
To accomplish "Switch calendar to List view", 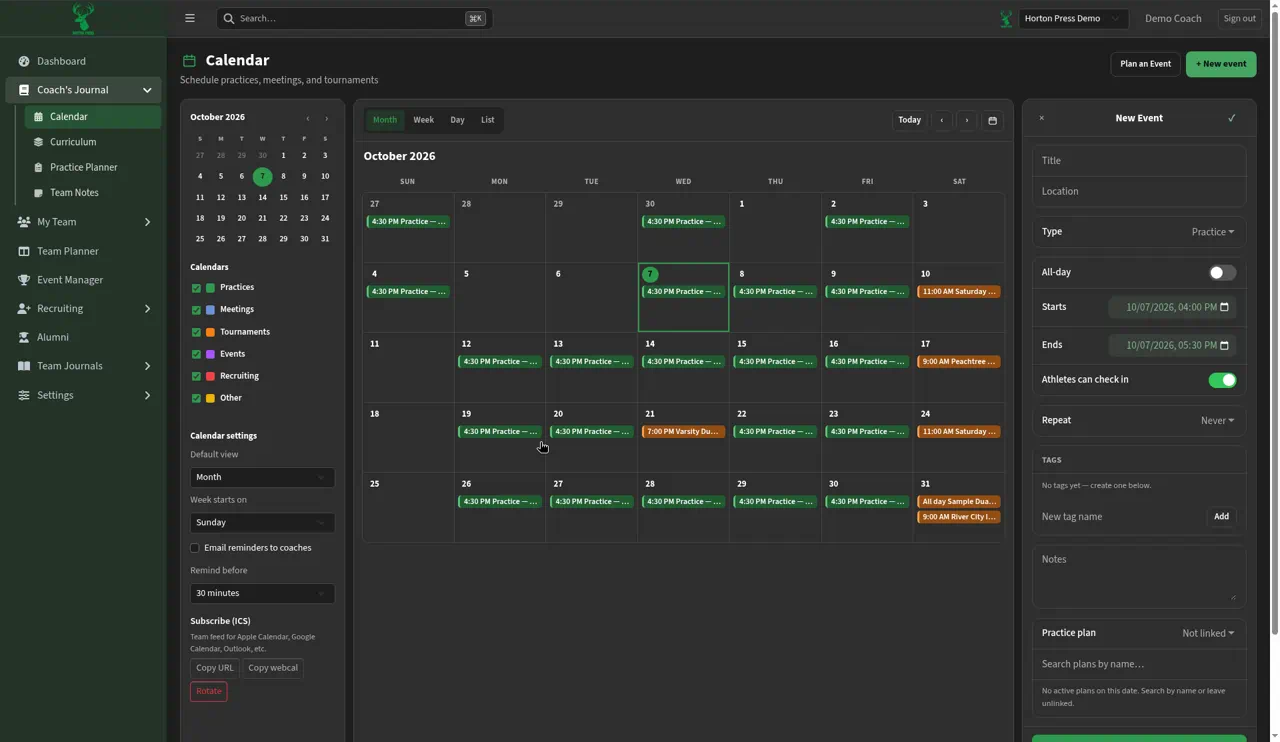I will tap(487, 120).
